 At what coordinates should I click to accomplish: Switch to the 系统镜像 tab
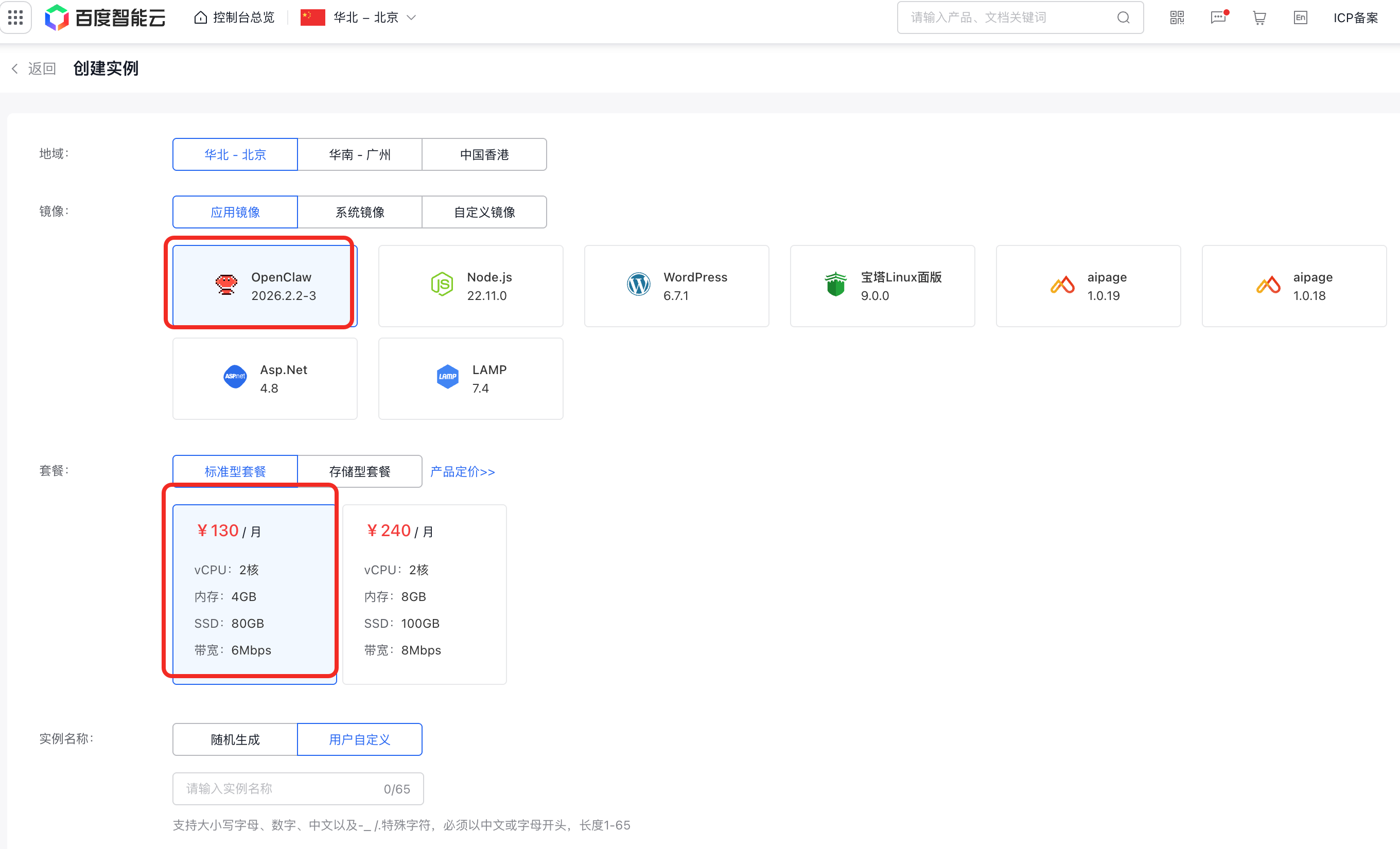pyautogui.click(x=359, y=212)
